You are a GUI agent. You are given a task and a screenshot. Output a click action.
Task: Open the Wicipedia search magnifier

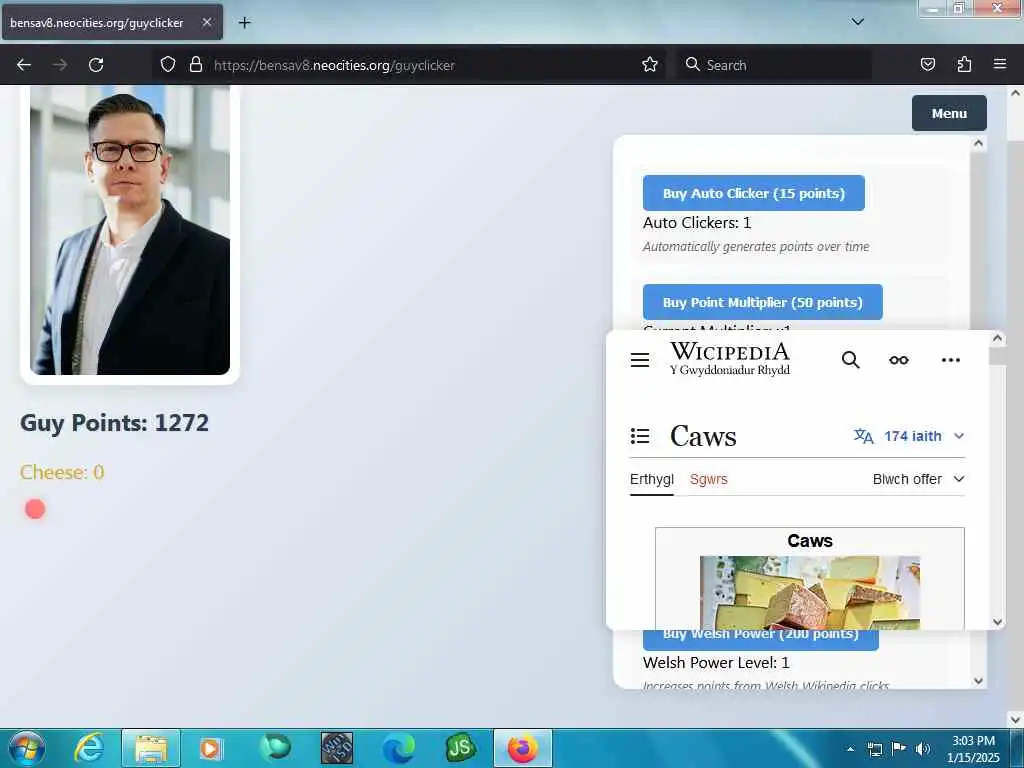[x=850, y=360]
